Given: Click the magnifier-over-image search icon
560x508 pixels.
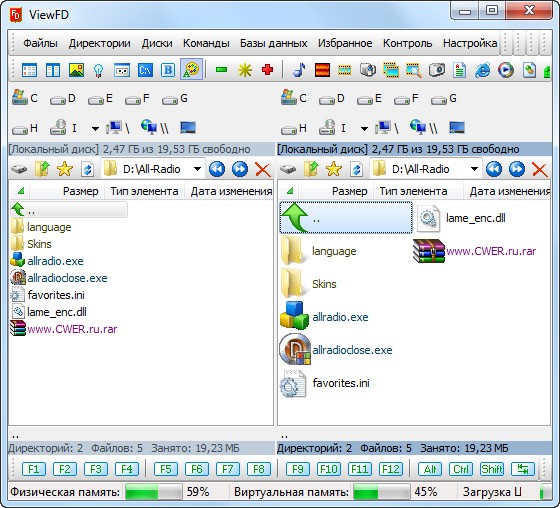Looking at the screenshot, I should pyautogui.click(x=414, y=70).
